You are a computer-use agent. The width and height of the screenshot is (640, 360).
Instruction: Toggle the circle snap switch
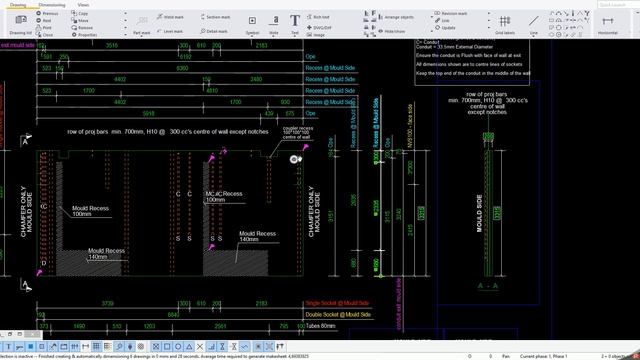point(178,347)
